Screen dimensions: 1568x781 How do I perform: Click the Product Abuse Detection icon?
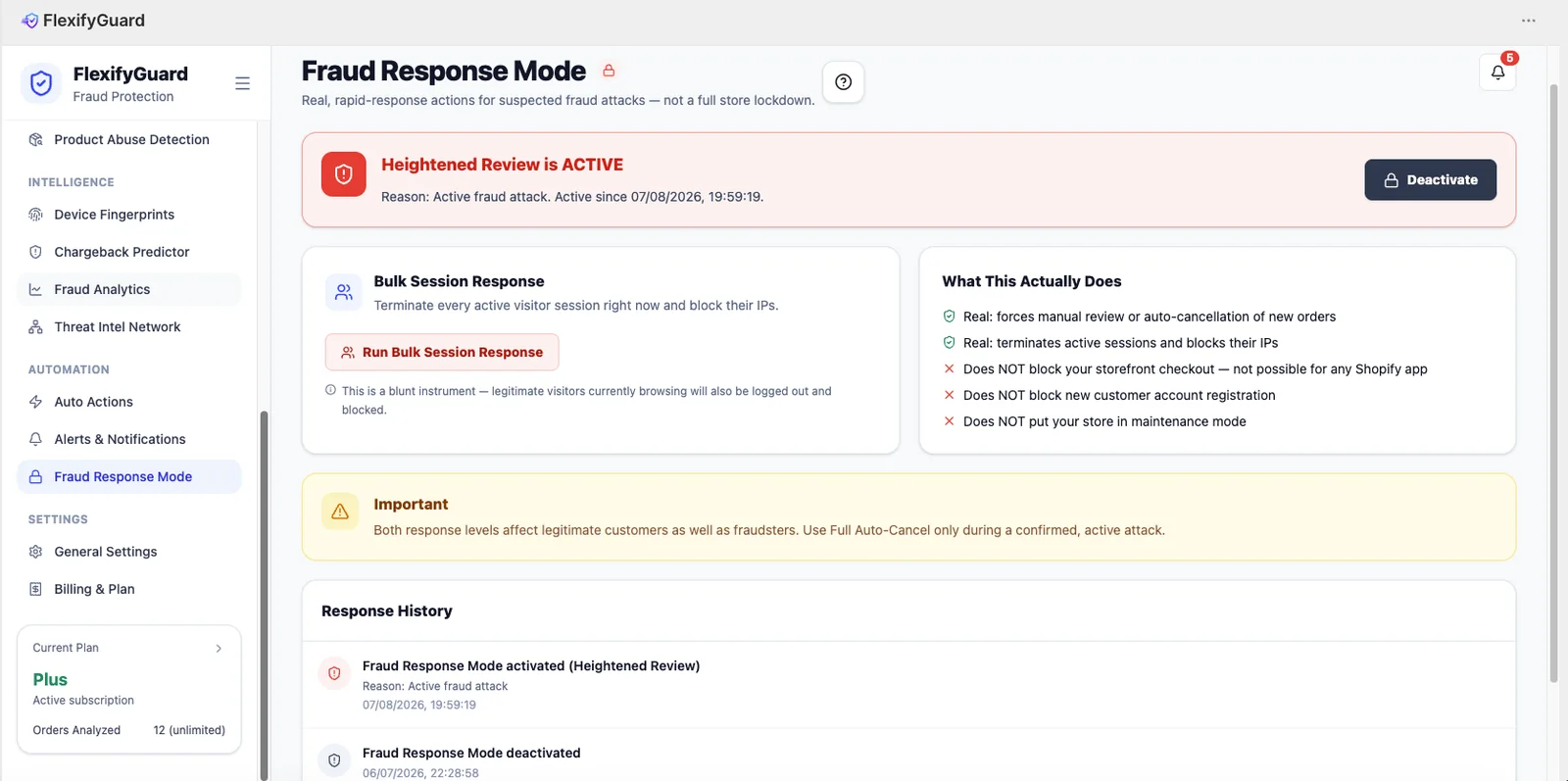click(35, 140)
